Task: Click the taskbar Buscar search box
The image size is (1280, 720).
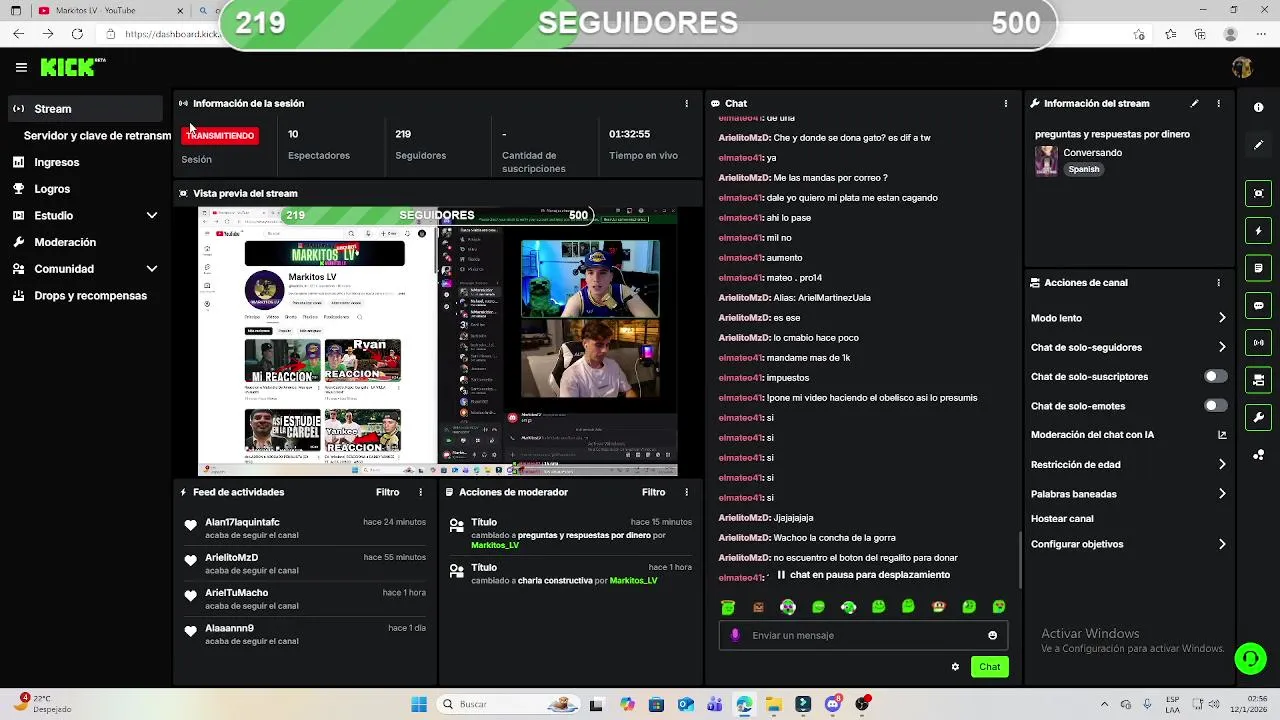Action: pyautogui.click(x=507, y=704)
